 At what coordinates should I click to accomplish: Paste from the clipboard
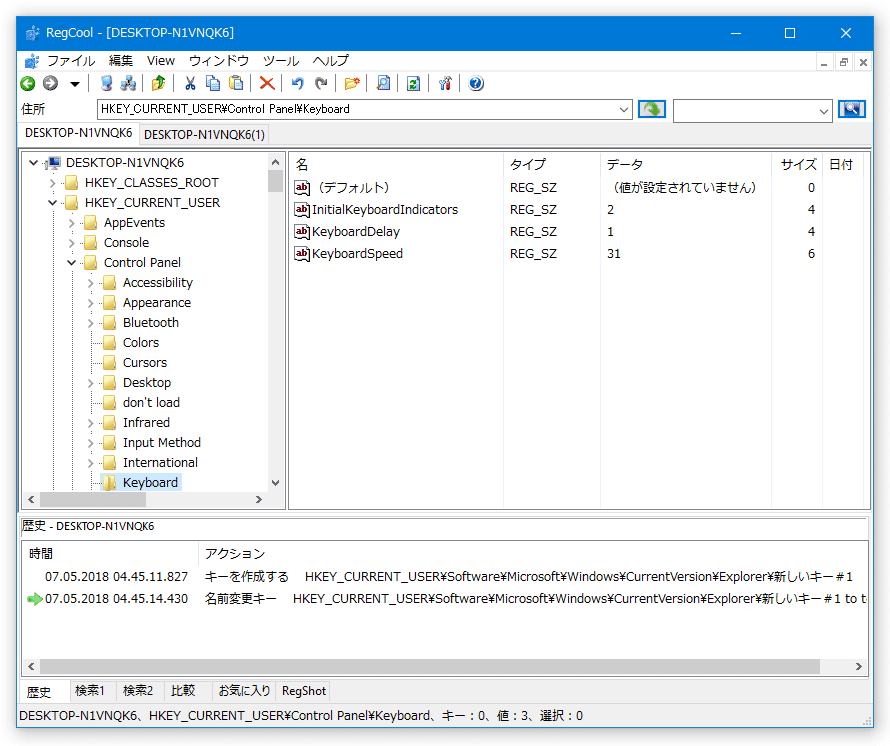tap(236, 84)
